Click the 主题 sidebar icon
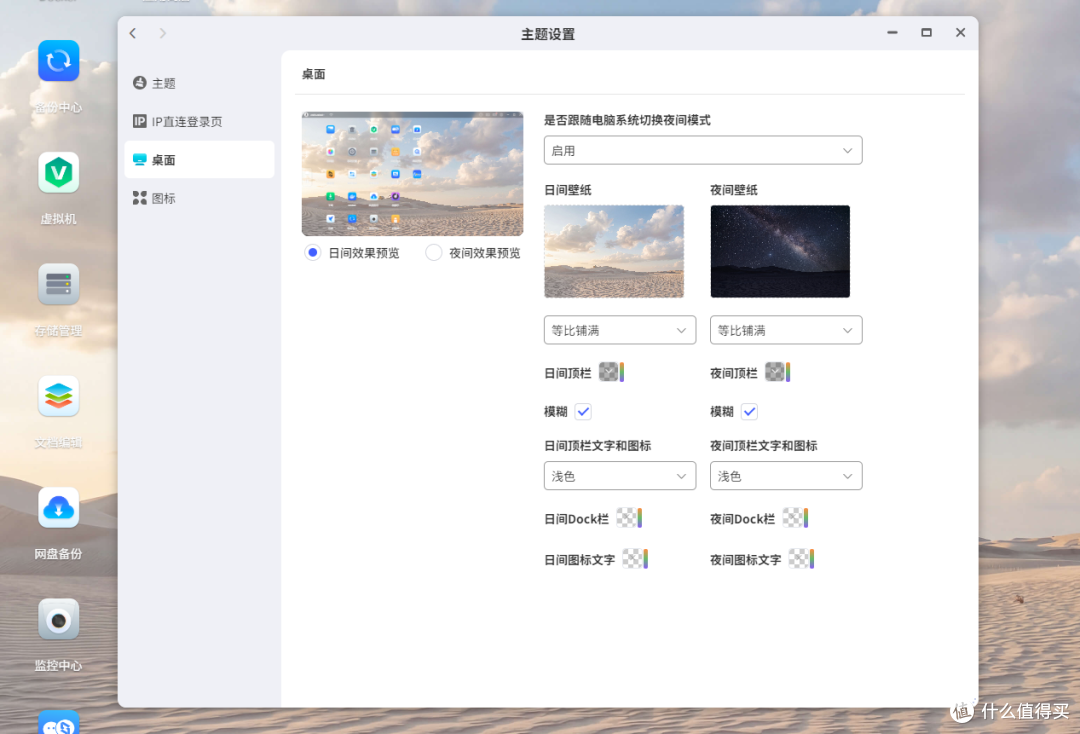 (139, 83)
